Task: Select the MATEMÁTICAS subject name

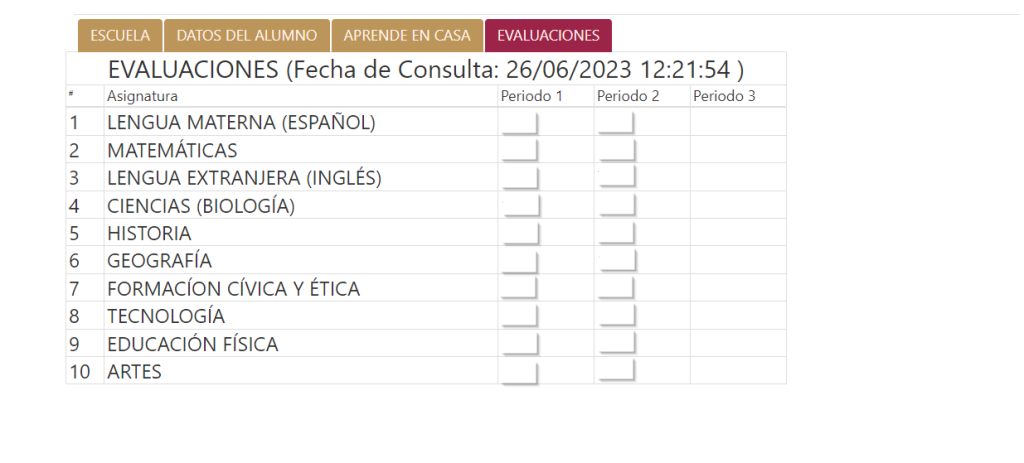Action: coord(172,151)
